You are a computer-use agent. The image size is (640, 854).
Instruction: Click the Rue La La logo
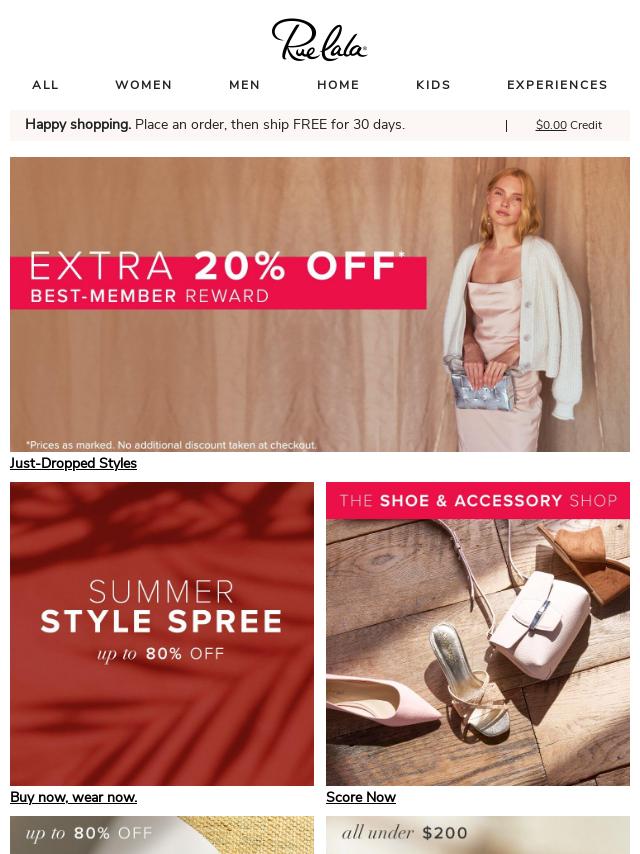click(319, 39)
